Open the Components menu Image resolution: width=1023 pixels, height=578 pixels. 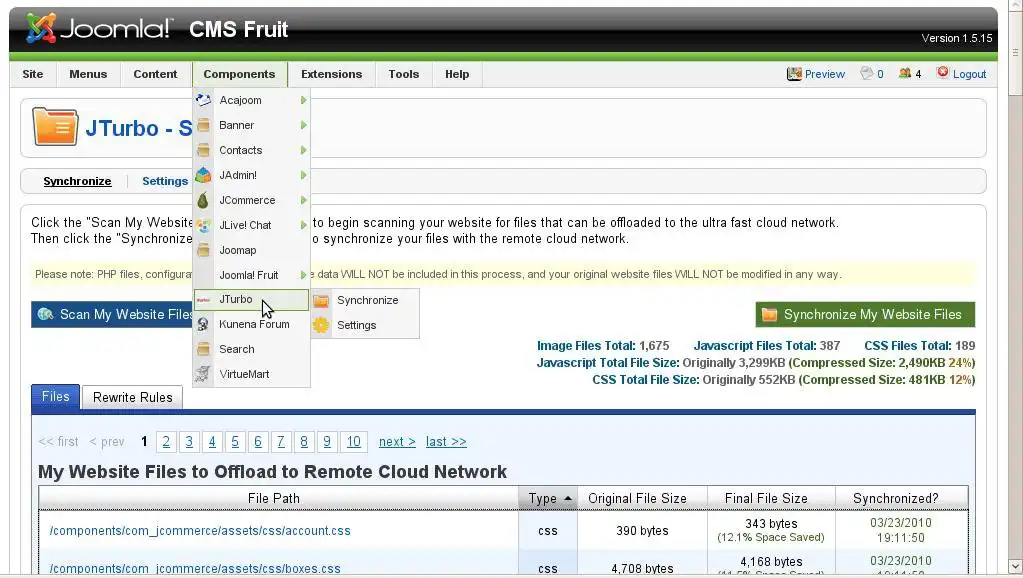click(239, 74)
